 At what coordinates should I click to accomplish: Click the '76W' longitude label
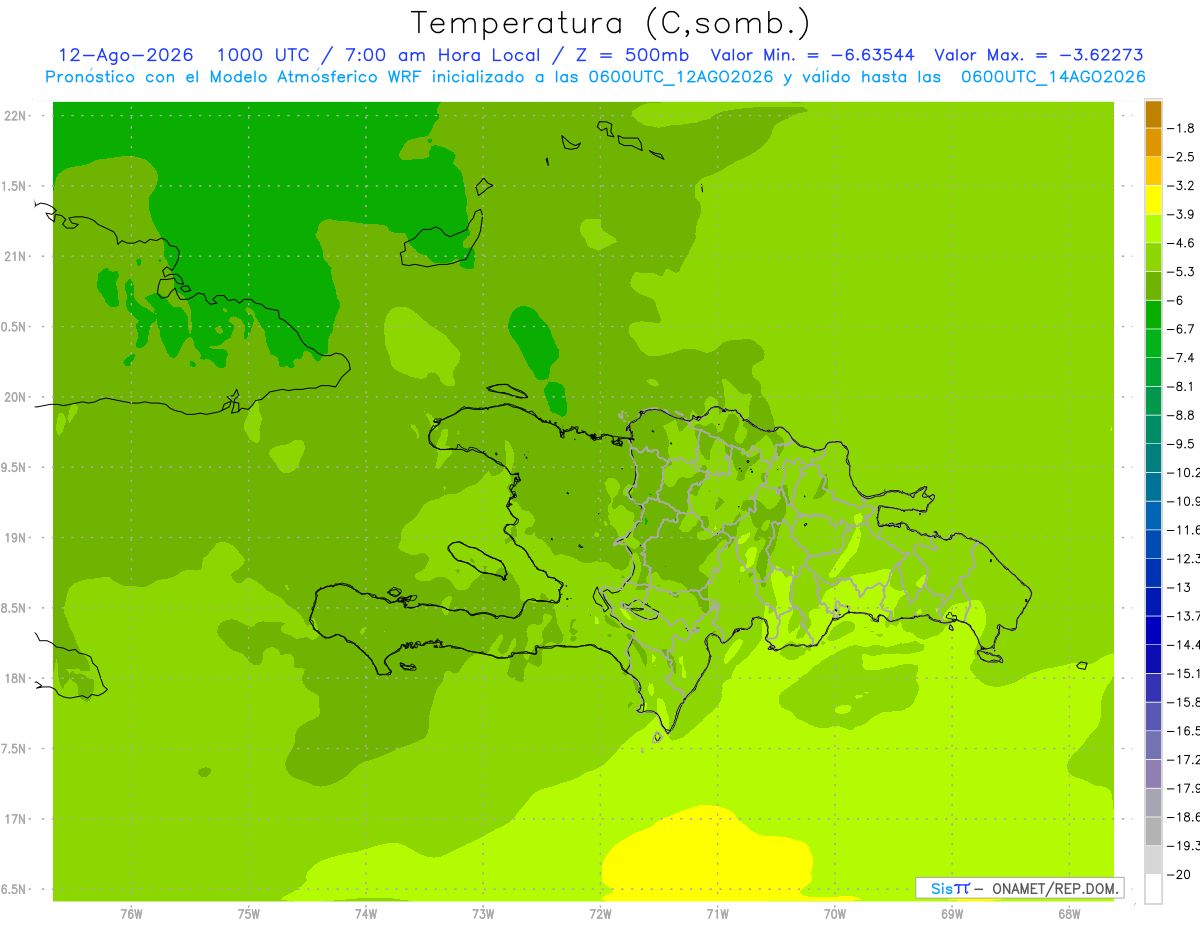coord(131,914)
